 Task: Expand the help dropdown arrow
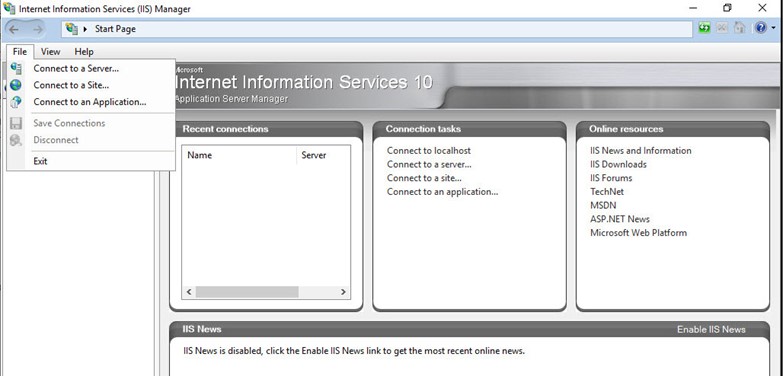(774, 28)
